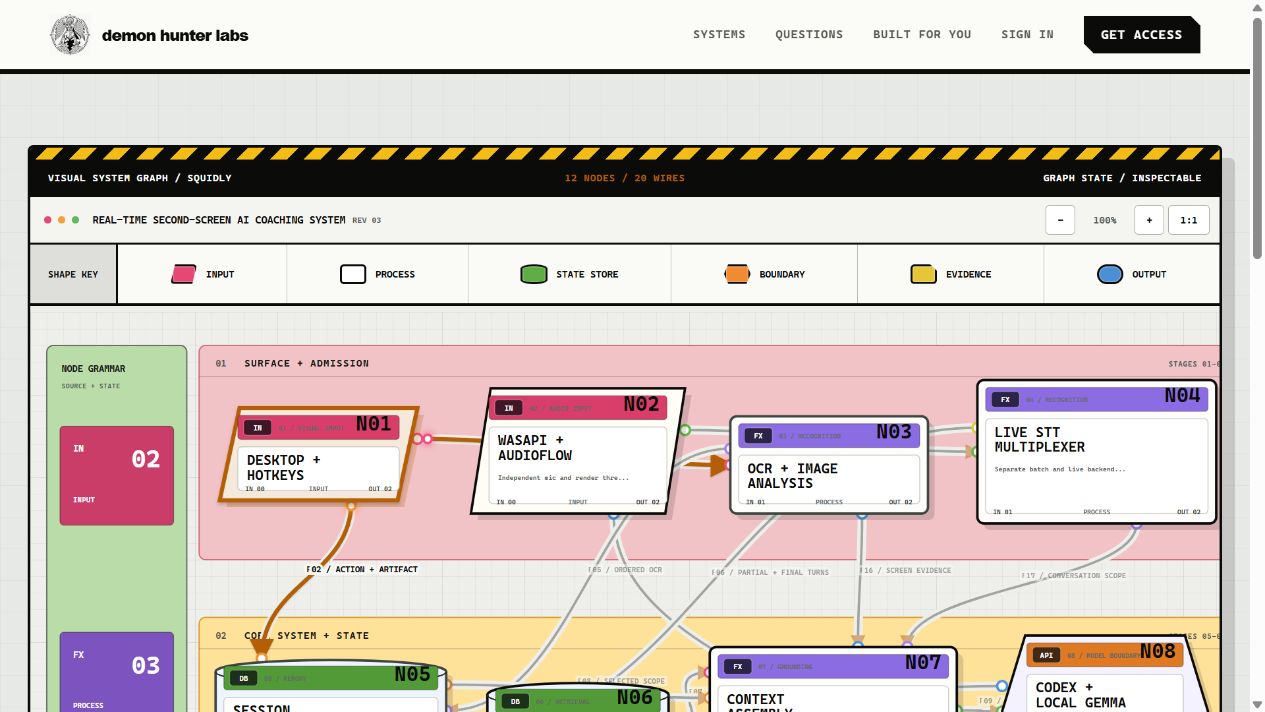This screenshot has width=1265, height=712.
Task: Click the orange window dot beside the title
Action: [x=61, y=220]
